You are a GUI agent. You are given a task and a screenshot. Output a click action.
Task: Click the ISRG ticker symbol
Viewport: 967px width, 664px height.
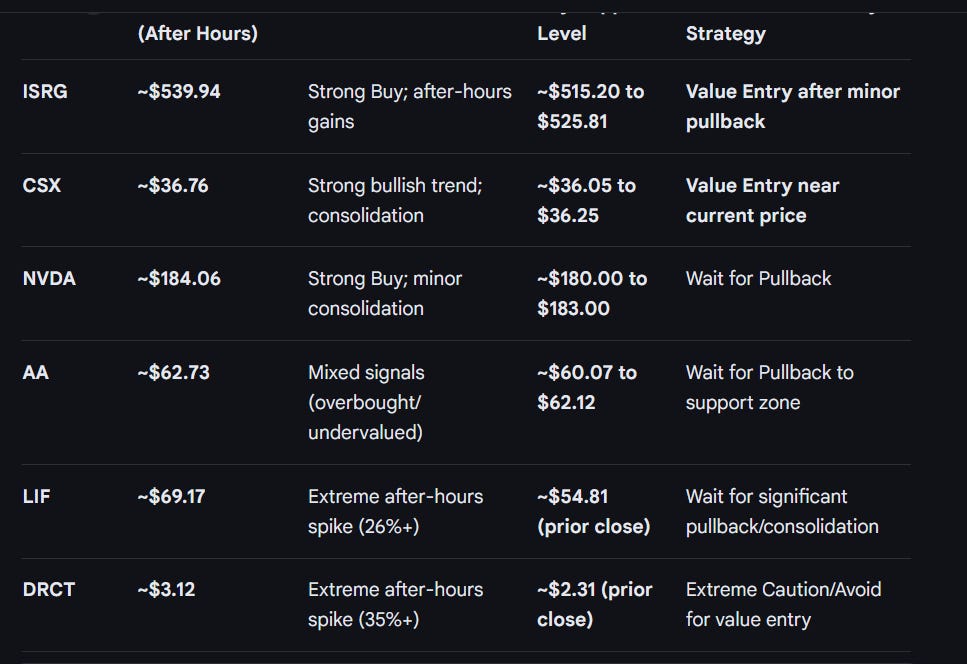pyautogui.click(x=45, y=92)
